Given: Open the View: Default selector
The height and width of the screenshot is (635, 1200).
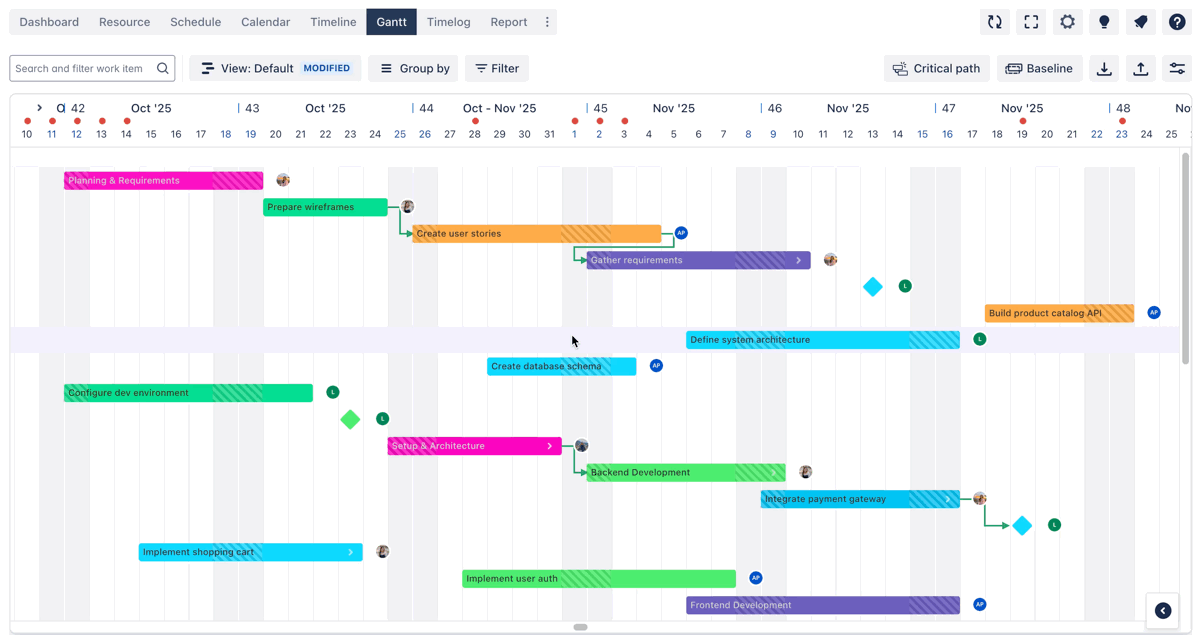Looking at the screenshot, I should click(275, 69).
